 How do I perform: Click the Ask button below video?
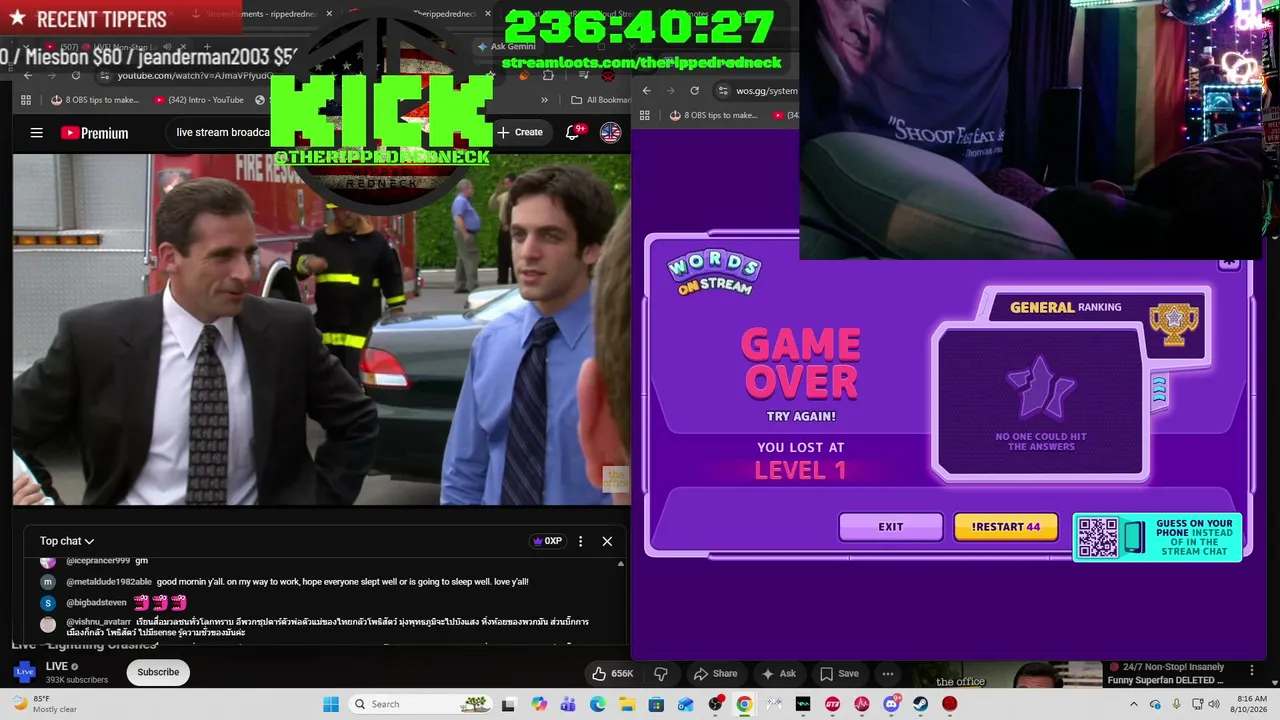779,673
